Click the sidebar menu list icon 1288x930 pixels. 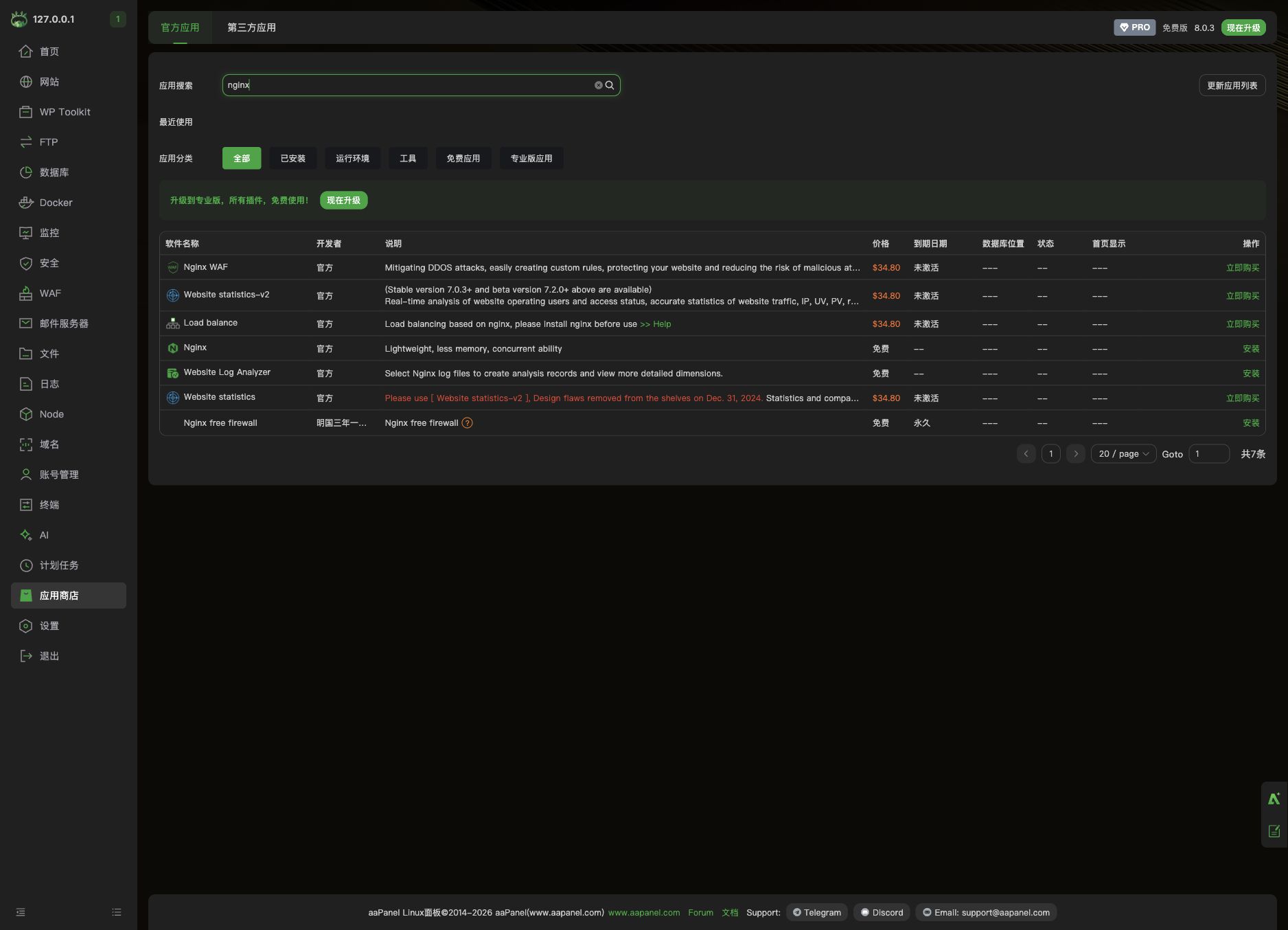[117, 912]
